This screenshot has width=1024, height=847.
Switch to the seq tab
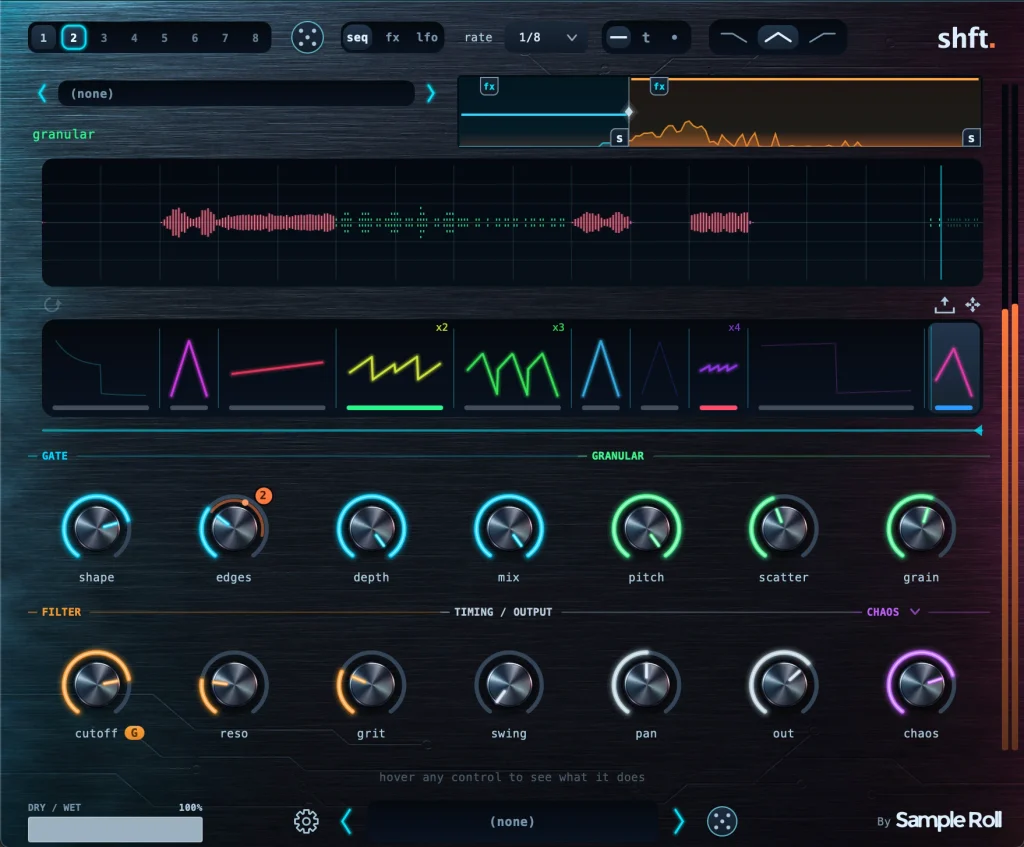tap(357, 37)
